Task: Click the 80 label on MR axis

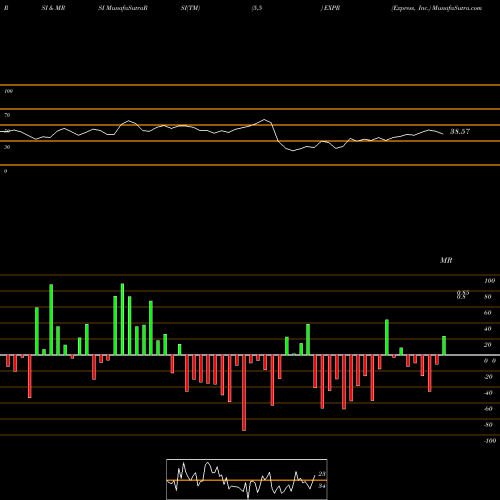Action: pos(488,297)
